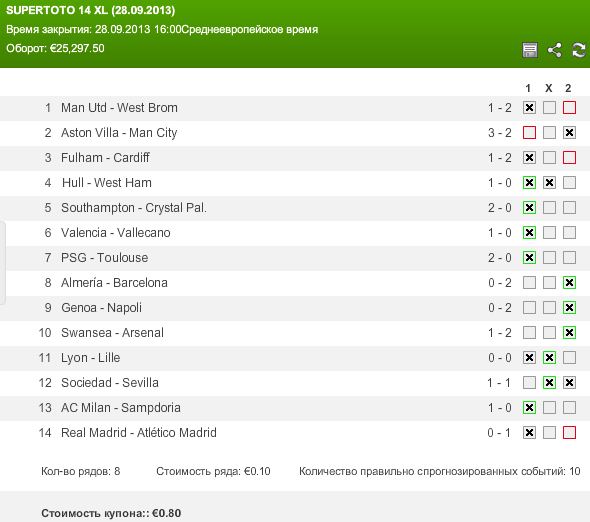Click the PSG - Toulouse match name
Viewport: 590px width, 522px height.
tap(105, 258)
